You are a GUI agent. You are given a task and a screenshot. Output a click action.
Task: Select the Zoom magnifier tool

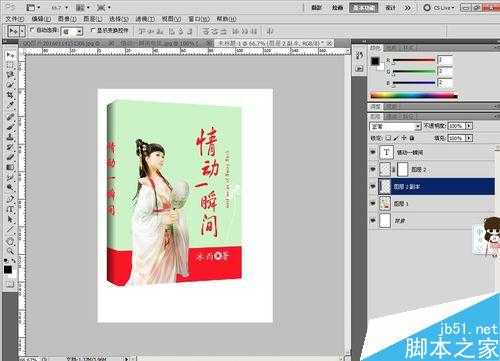(x=10, y=251)
